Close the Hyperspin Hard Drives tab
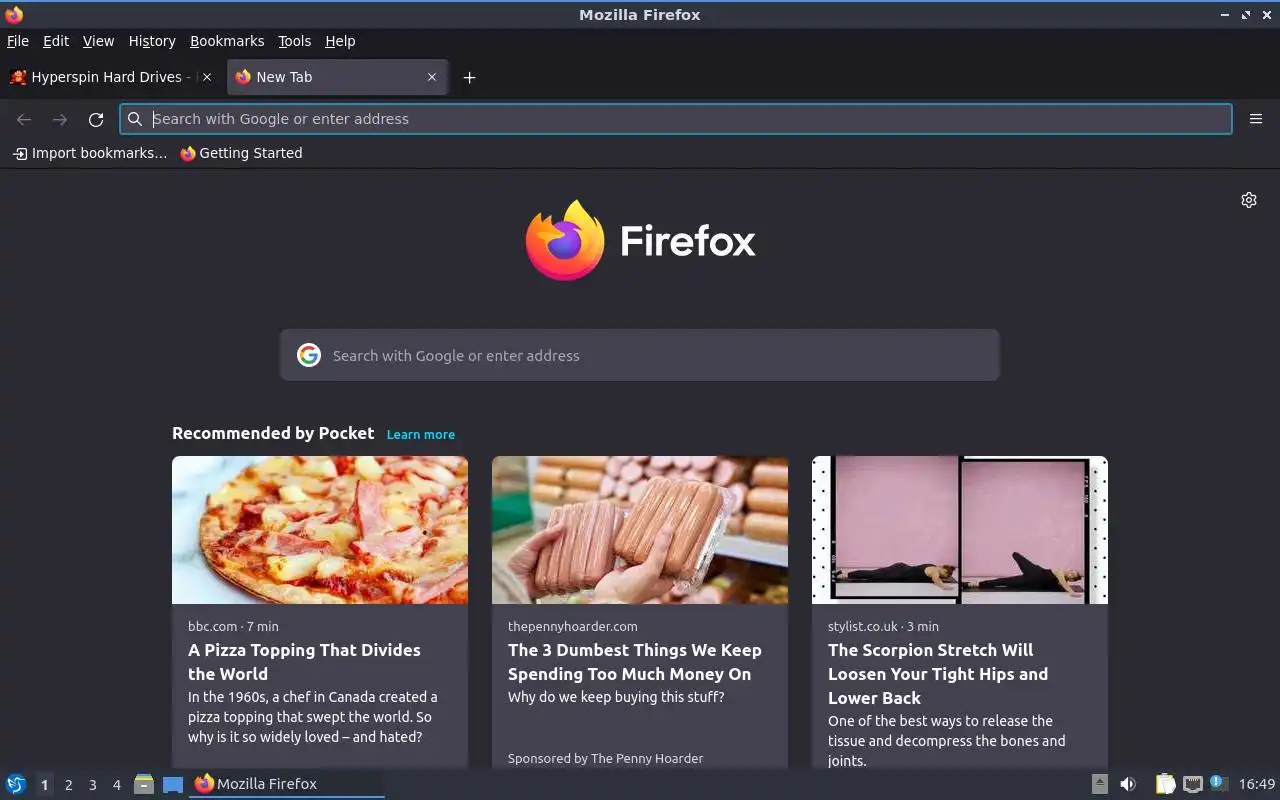Screen dimensions: 1280x800 [x=206, y=77]
